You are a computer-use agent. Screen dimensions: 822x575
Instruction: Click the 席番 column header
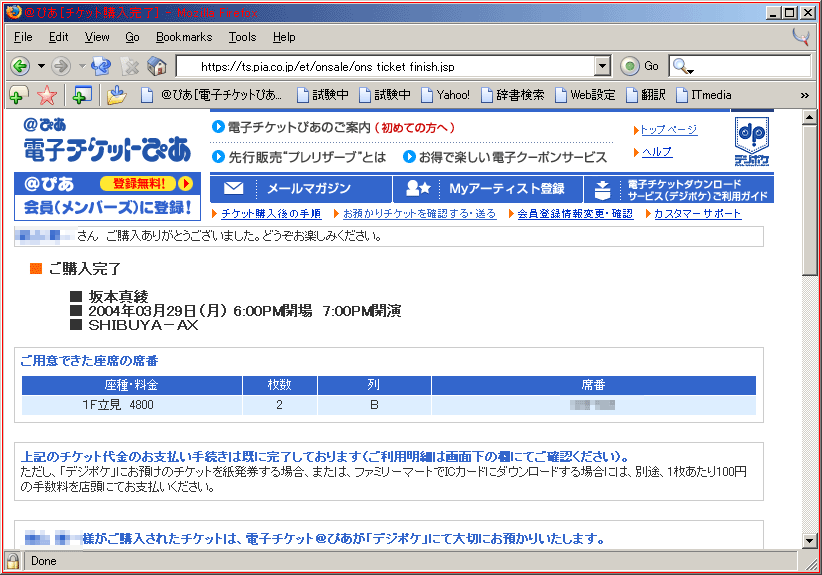point(593,385)
